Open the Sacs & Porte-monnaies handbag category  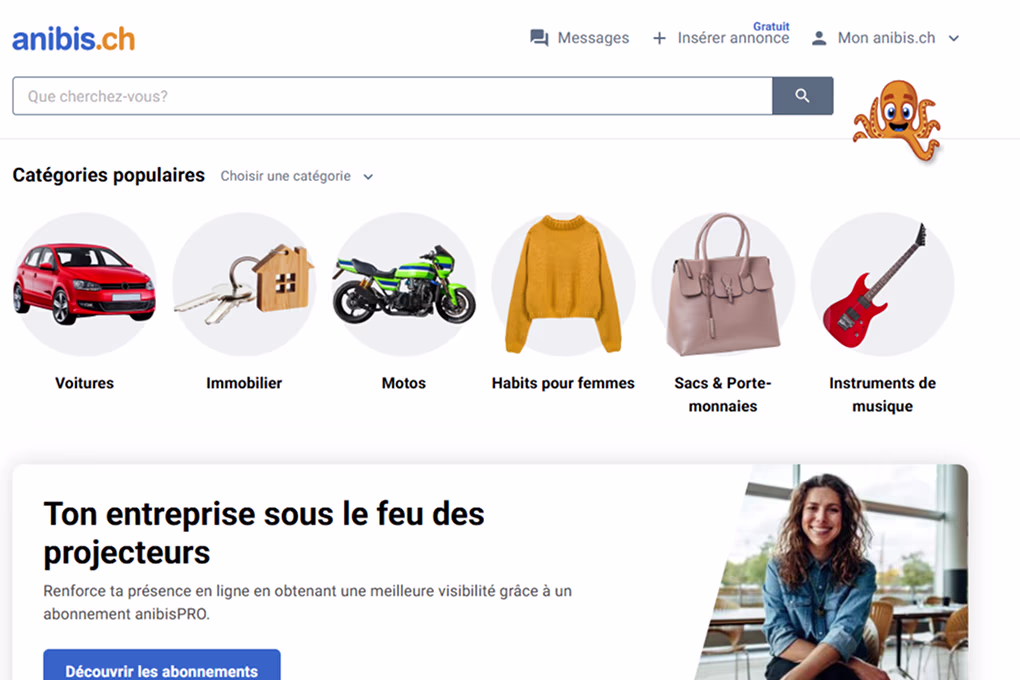[x=723, y=284]
